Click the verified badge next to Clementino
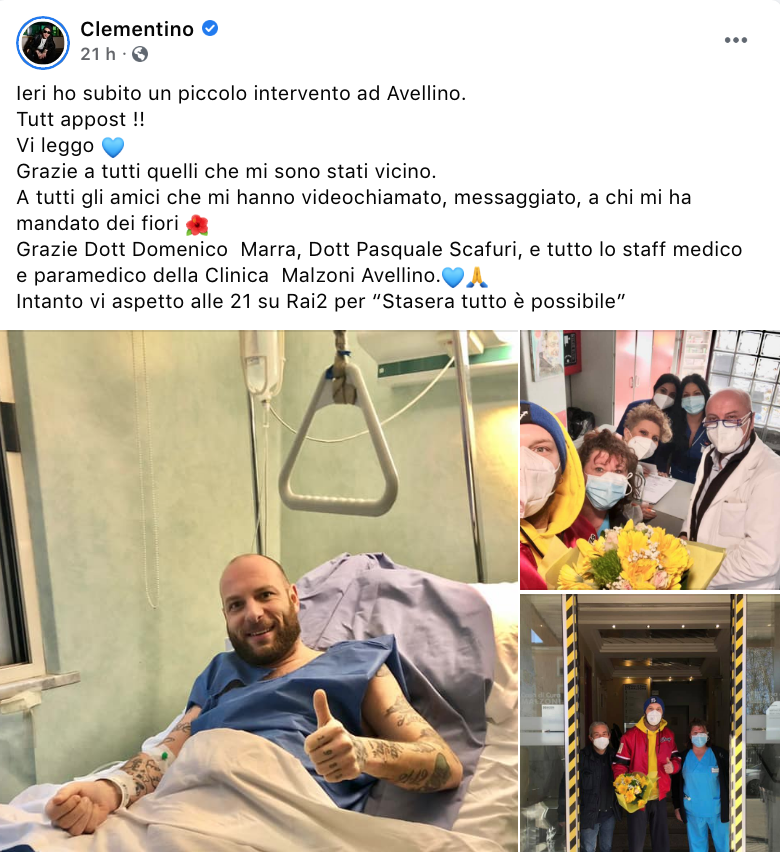Image resolution: width=780 pixels, height=852 pixels. [210, 28]
